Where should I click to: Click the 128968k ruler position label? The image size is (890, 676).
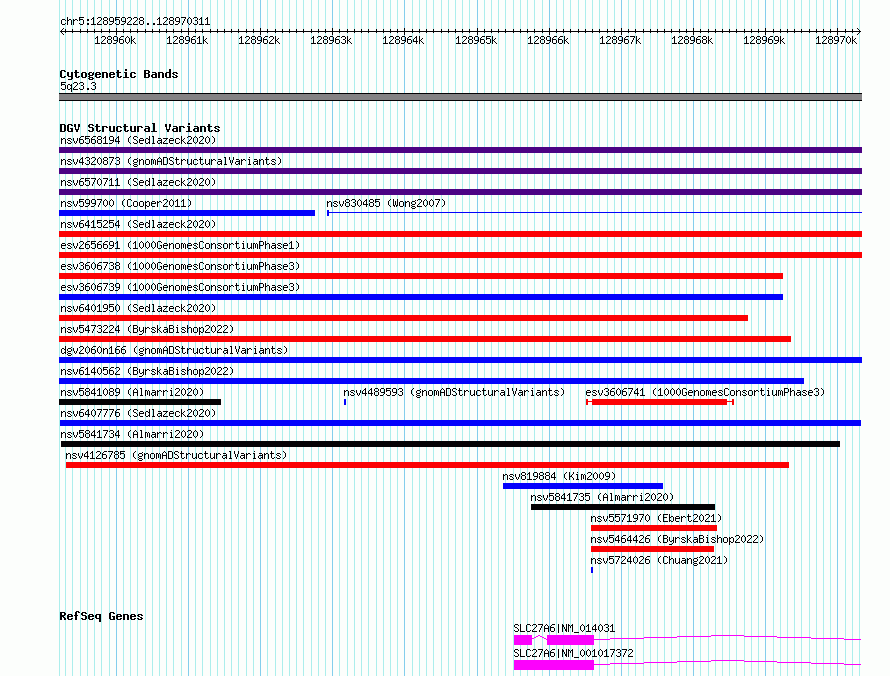coord(692,40)
